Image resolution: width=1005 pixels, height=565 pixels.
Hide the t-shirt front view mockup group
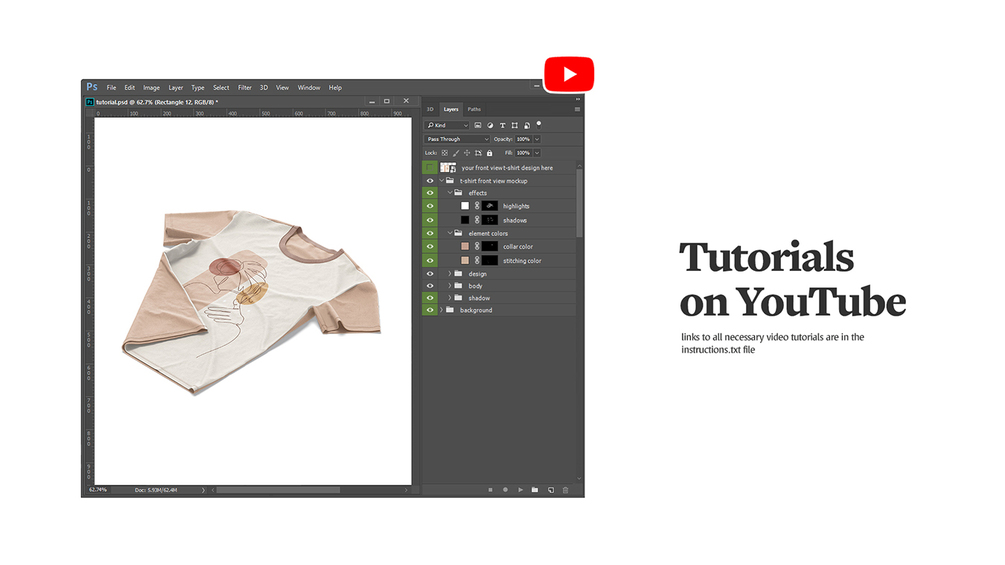430,181
